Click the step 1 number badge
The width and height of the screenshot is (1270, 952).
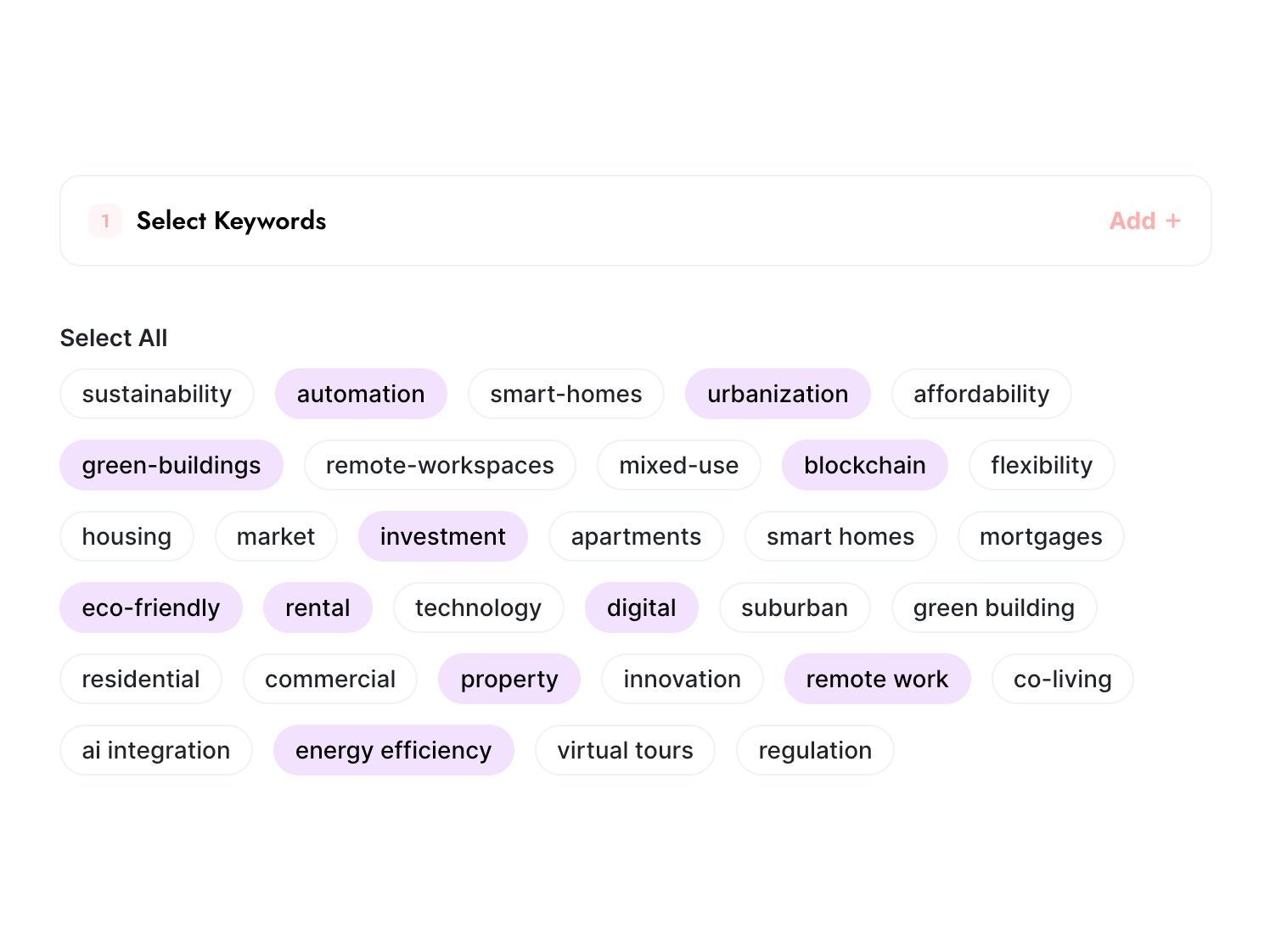[105, 221]
